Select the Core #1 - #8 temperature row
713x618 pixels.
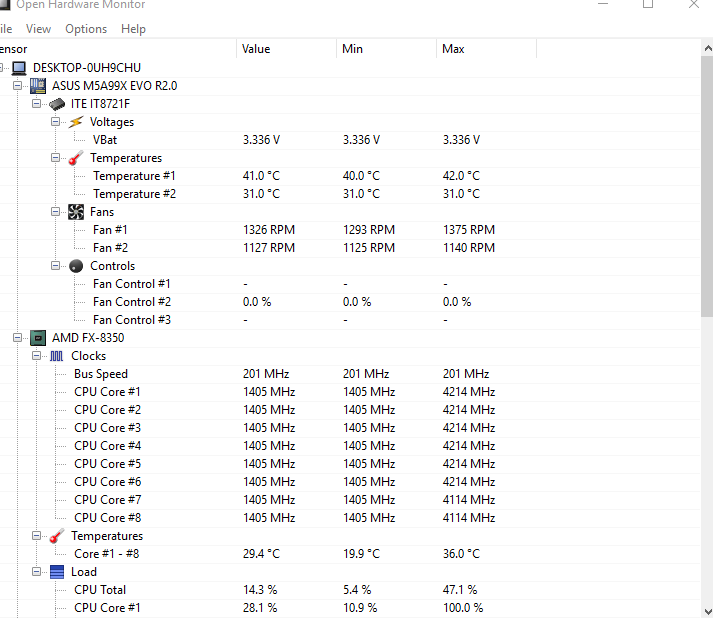[350, 554]
